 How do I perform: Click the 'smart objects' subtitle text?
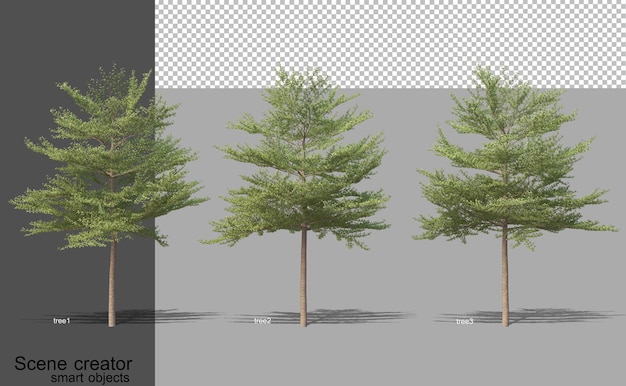pos(90,378)
